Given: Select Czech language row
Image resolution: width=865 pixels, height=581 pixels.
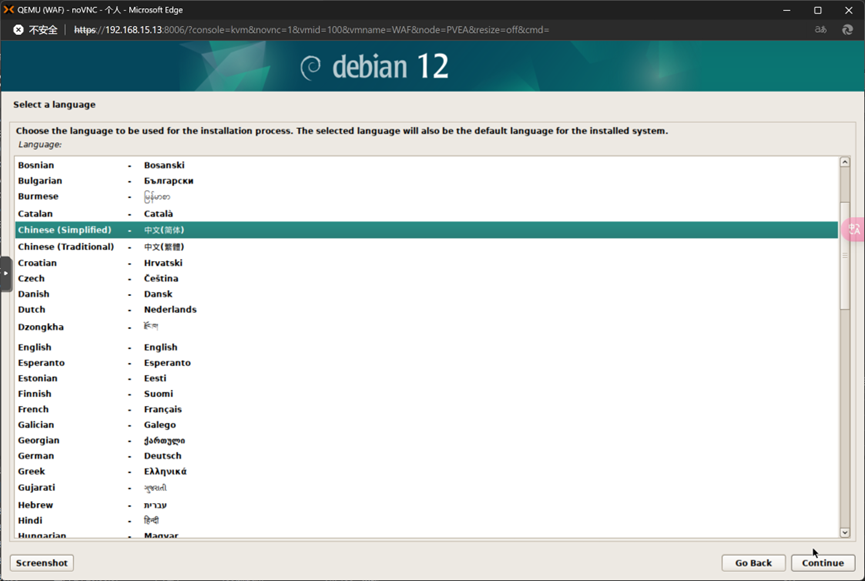Looking at the screenshot, I should (426, 278).
